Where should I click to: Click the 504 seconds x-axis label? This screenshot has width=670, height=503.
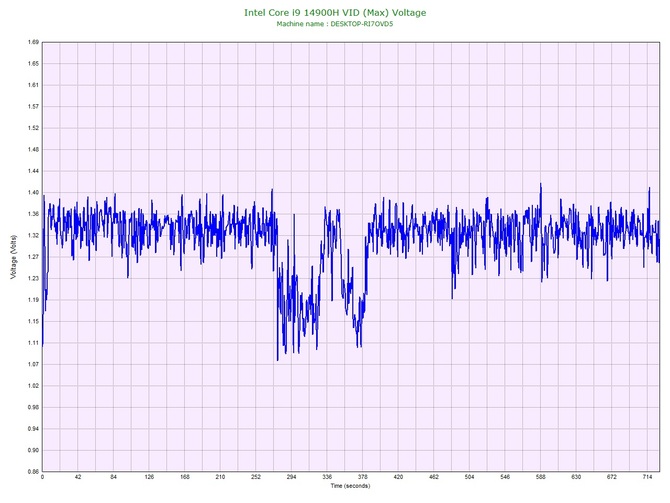(x=470, y=477)
